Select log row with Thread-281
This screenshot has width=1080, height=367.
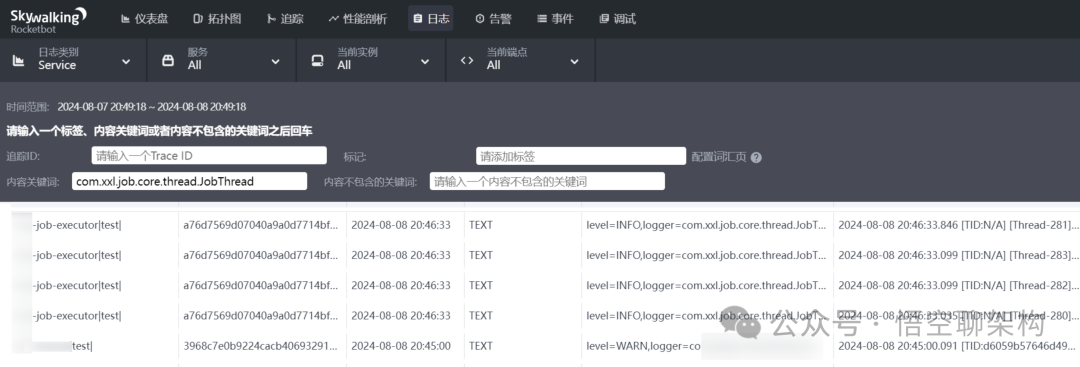(x=540, y=224)
